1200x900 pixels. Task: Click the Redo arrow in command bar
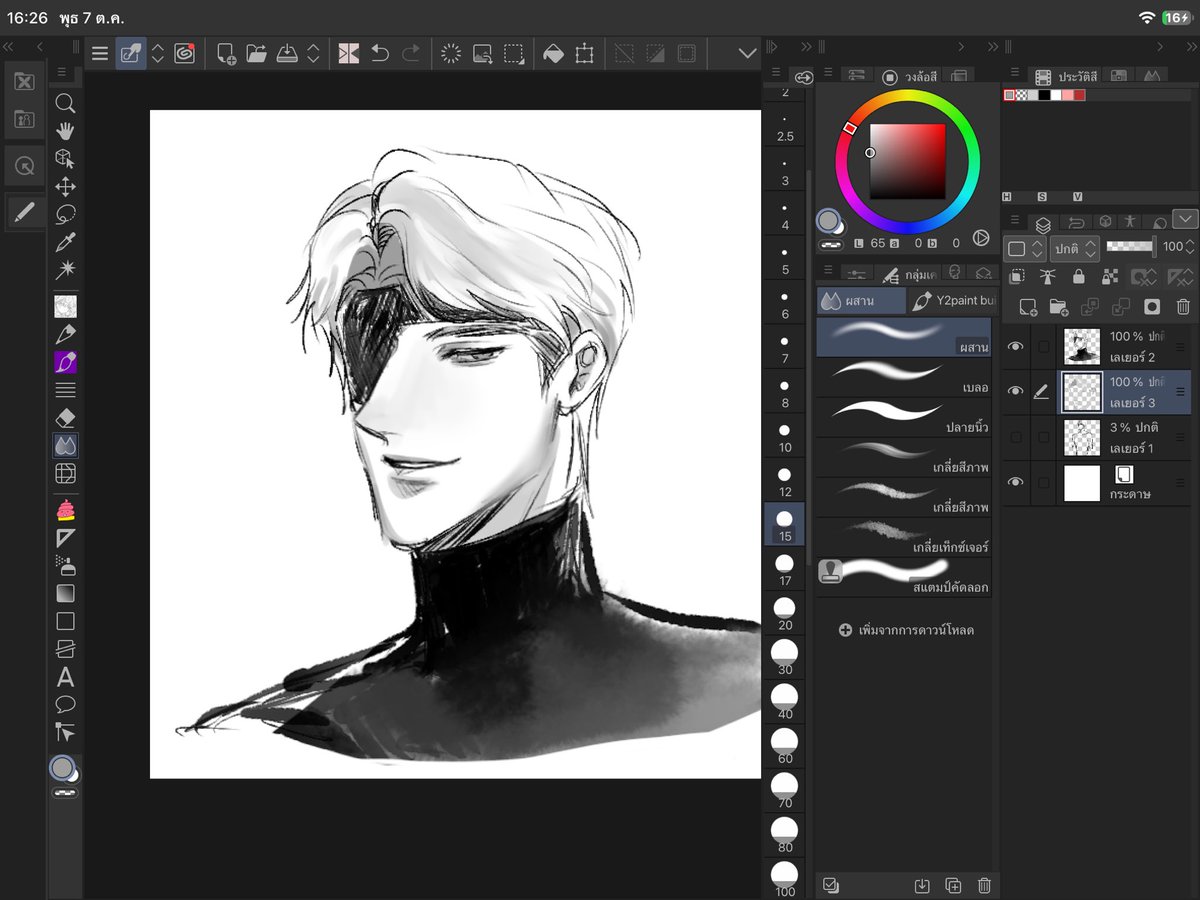coord(410,54)
